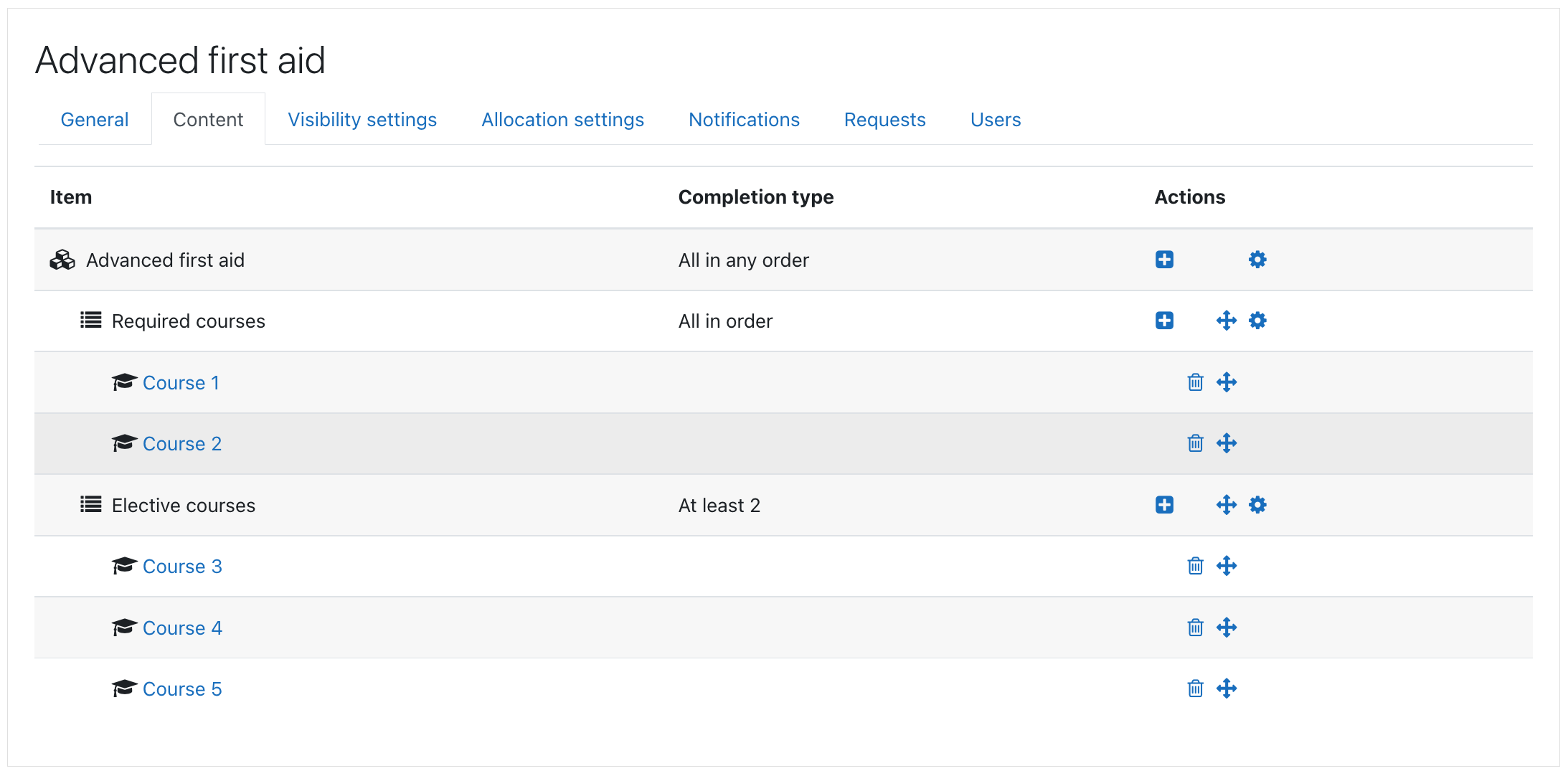Delete Course 5 using trash icon
Image resolution: width=1568 pixels, height=776 pixels.
pos(1195,689)
